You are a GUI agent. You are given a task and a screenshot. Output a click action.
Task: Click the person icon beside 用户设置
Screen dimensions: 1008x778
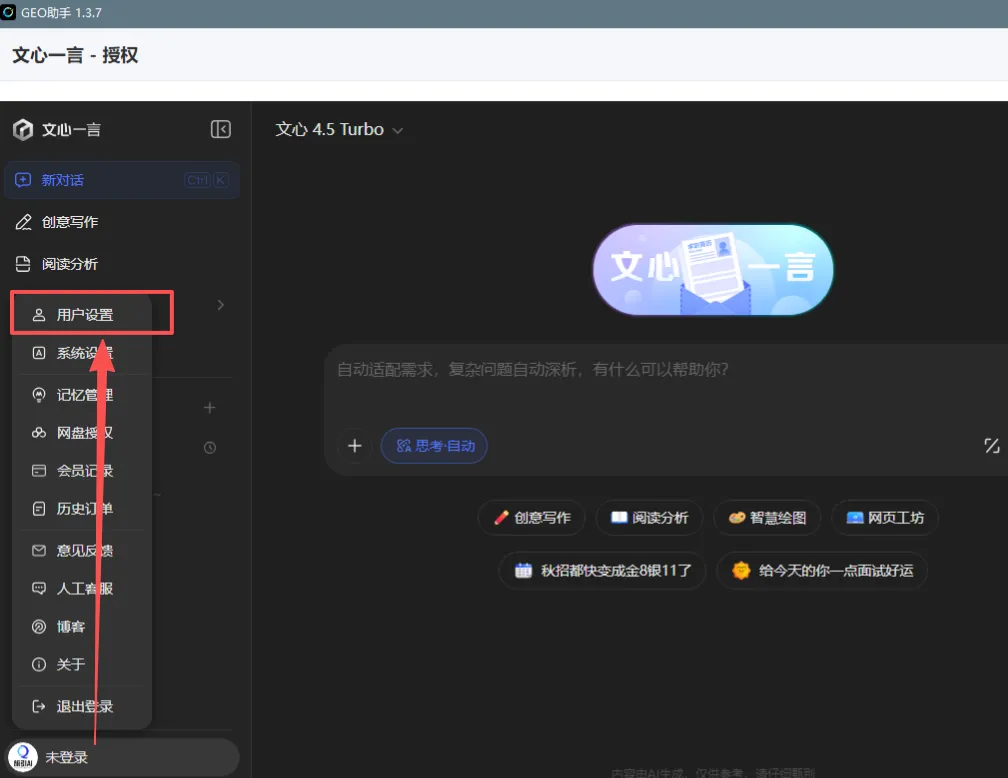click(39, 314)
